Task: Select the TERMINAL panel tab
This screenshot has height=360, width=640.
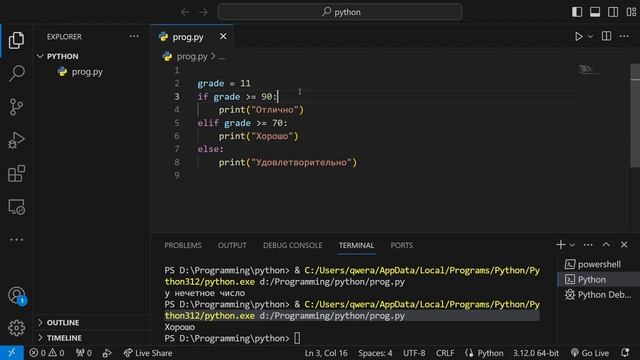Action: 356,245
